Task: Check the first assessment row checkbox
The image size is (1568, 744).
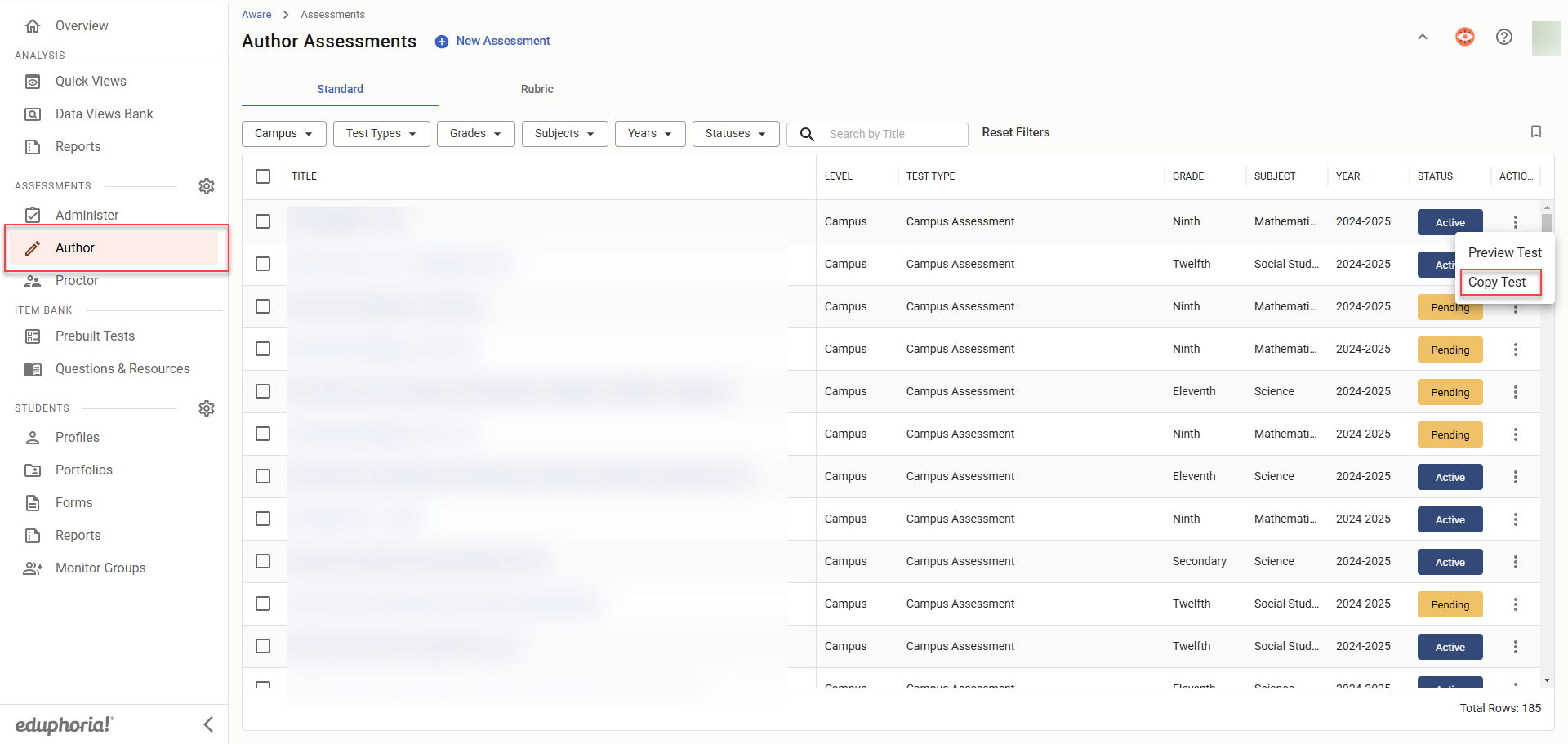Action: pos(263,221)
